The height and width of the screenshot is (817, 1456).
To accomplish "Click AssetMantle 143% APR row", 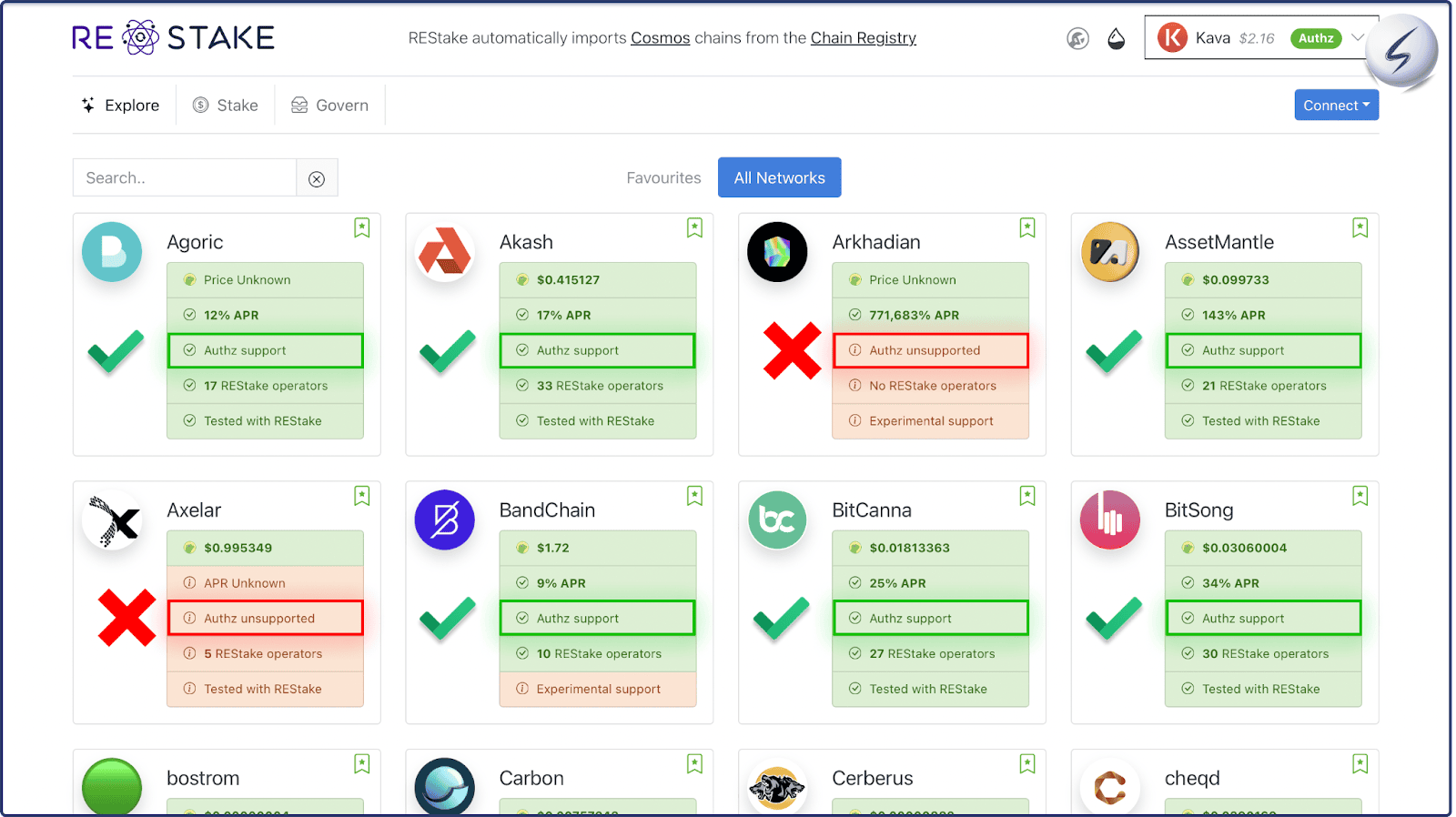I will point(1263,315).
